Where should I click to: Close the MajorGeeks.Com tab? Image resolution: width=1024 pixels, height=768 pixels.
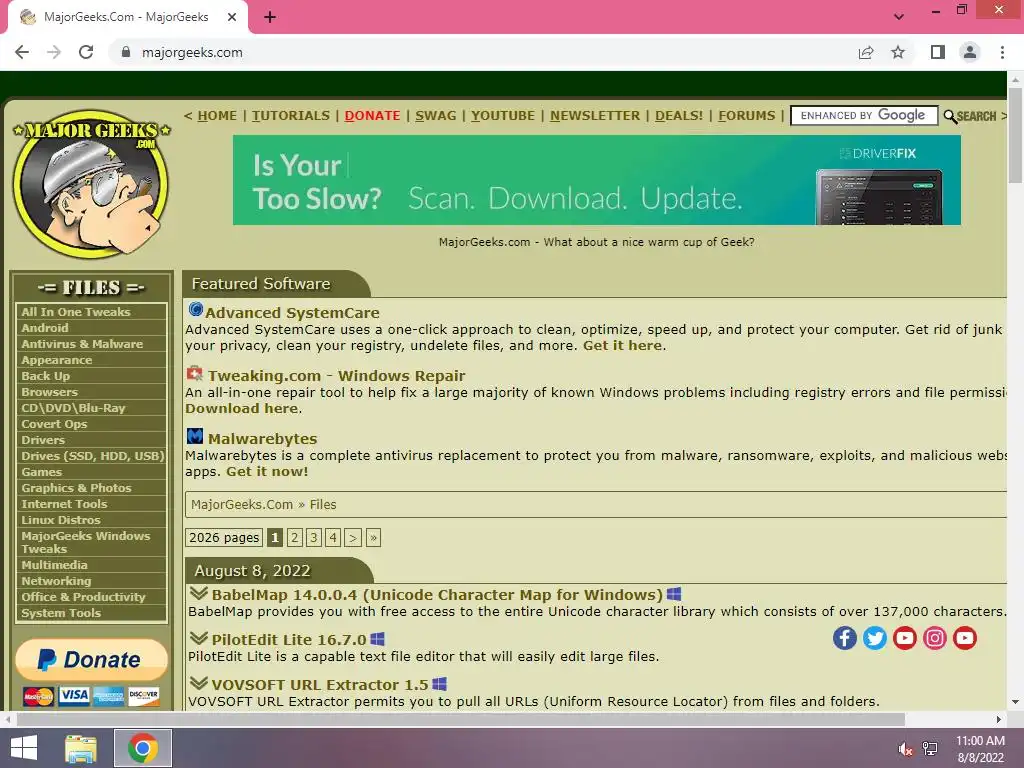coord(232,17)
